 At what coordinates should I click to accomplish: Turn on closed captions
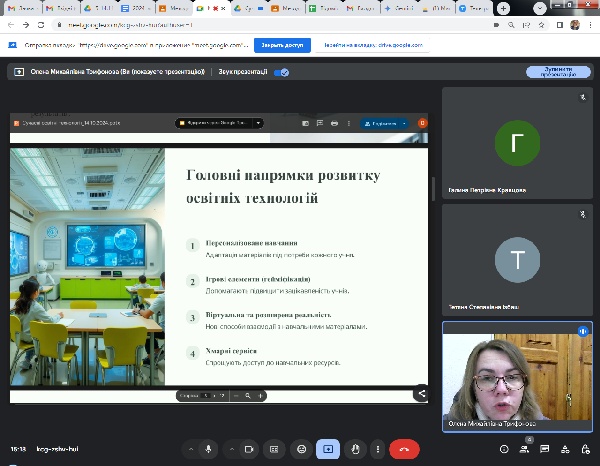pos(275,450)
